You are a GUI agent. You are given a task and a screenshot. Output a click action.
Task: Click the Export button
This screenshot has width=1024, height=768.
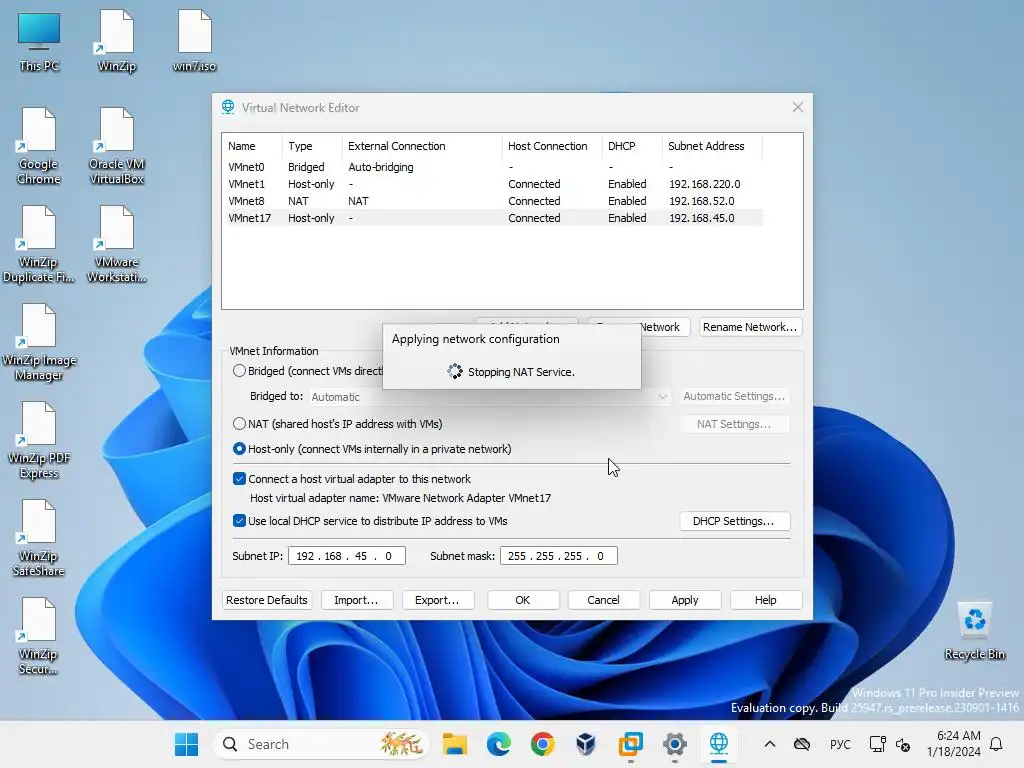click(438, 600)
